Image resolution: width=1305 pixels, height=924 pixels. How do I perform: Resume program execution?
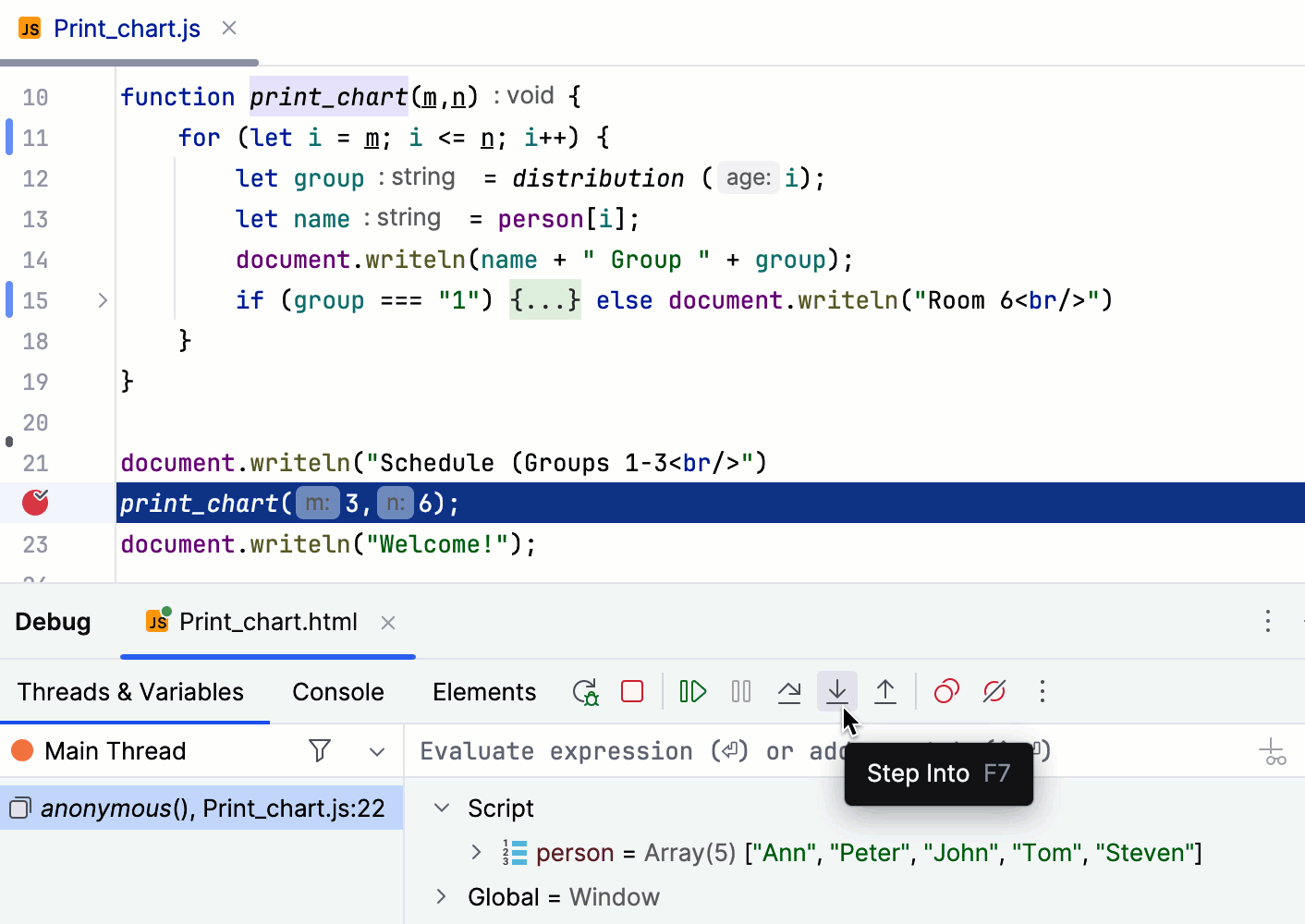point(692,692)
